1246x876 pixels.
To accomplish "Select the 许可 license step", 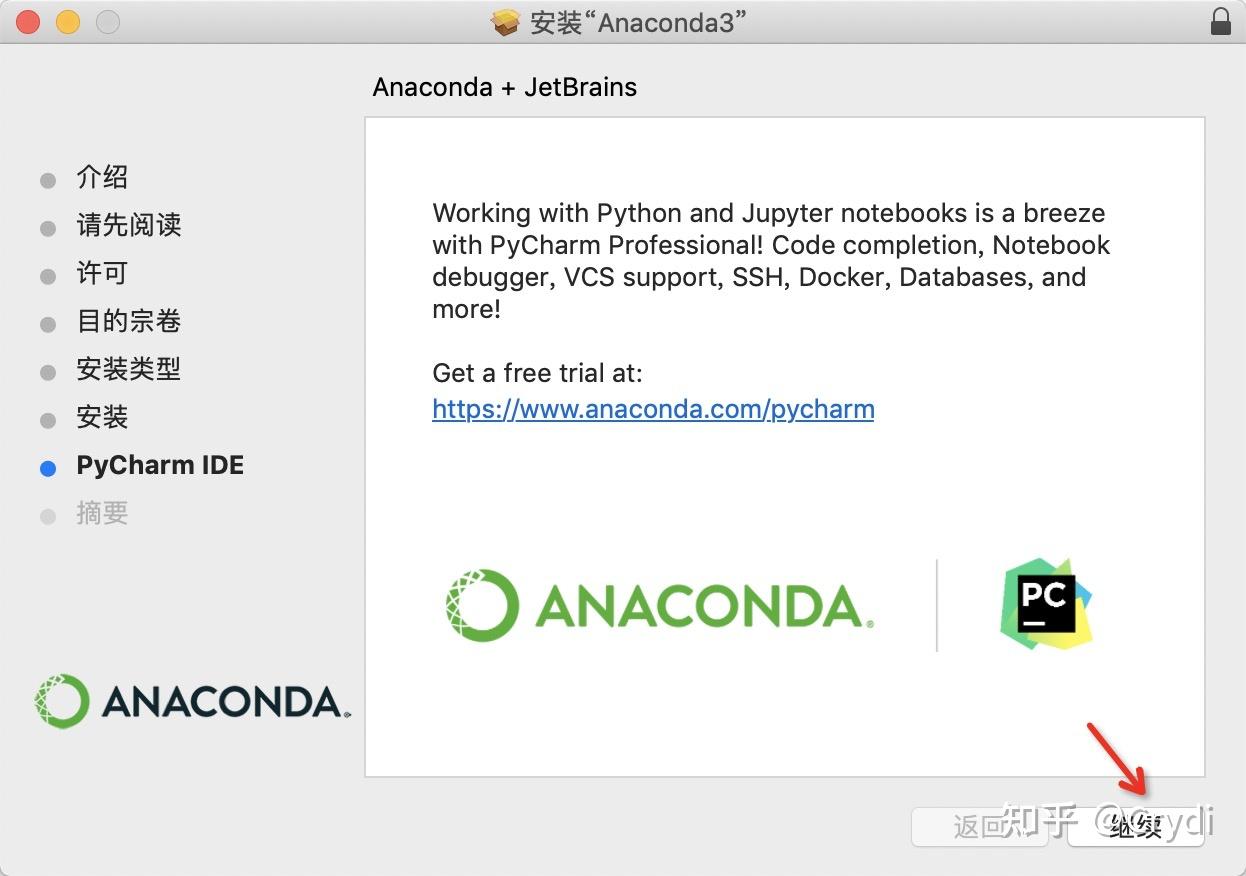I will (x=102, y=273).
